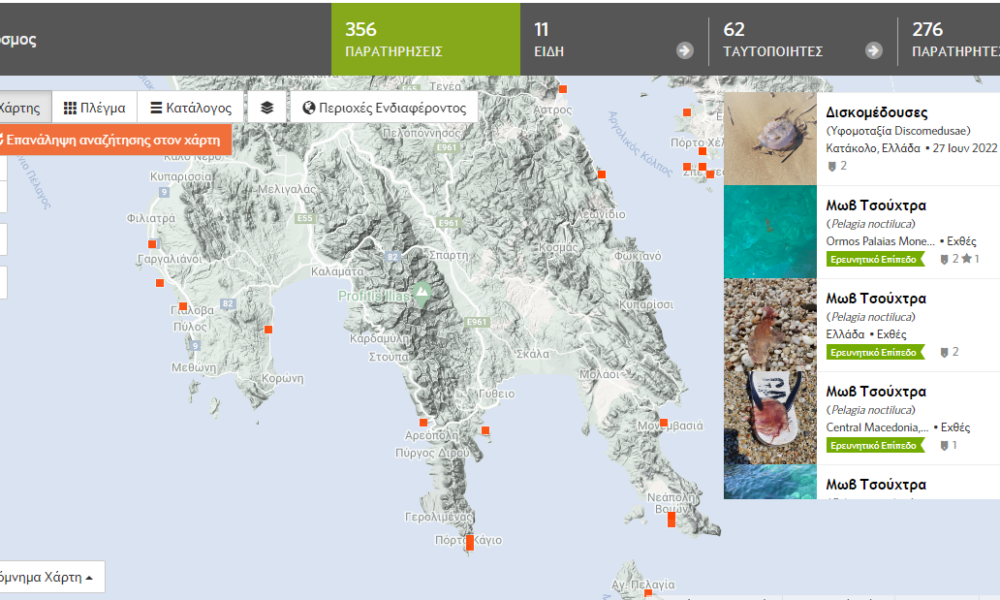Viewport: 1000px width, 600px height.
Task: Open the map layers icon button
Action: tap(267, 108)
